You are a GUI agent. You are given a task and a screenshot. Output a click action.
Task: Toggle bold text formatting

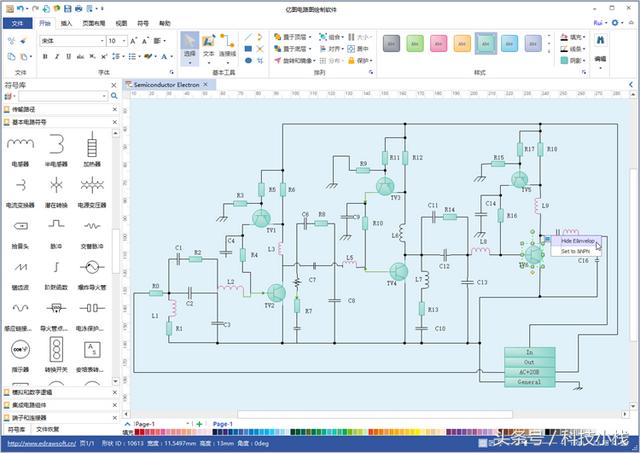[x=45, y=57]
